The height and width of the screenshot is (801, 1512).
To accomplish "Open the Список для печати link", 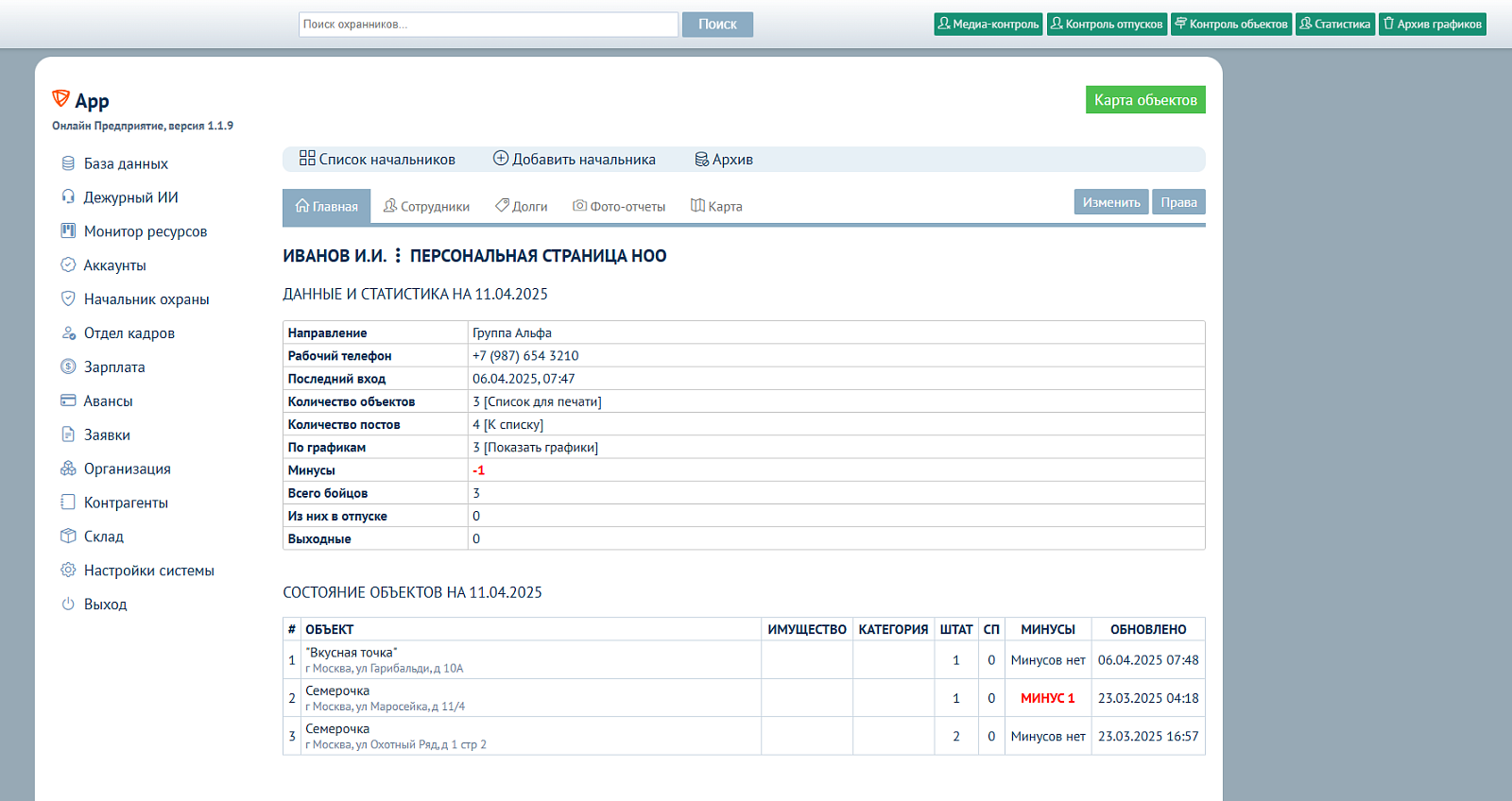I will (542, 402).
